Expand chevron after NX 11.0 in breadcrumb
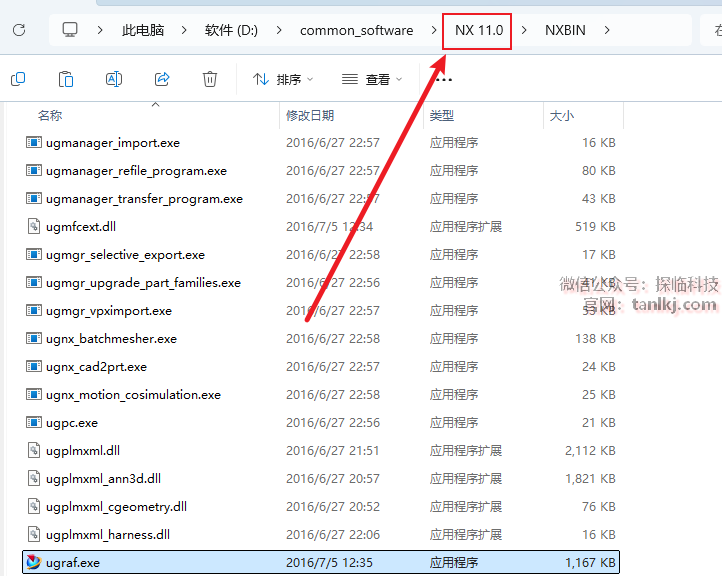Screen dimensions: 722x581 pyautogui.click(x=524, y=30)
